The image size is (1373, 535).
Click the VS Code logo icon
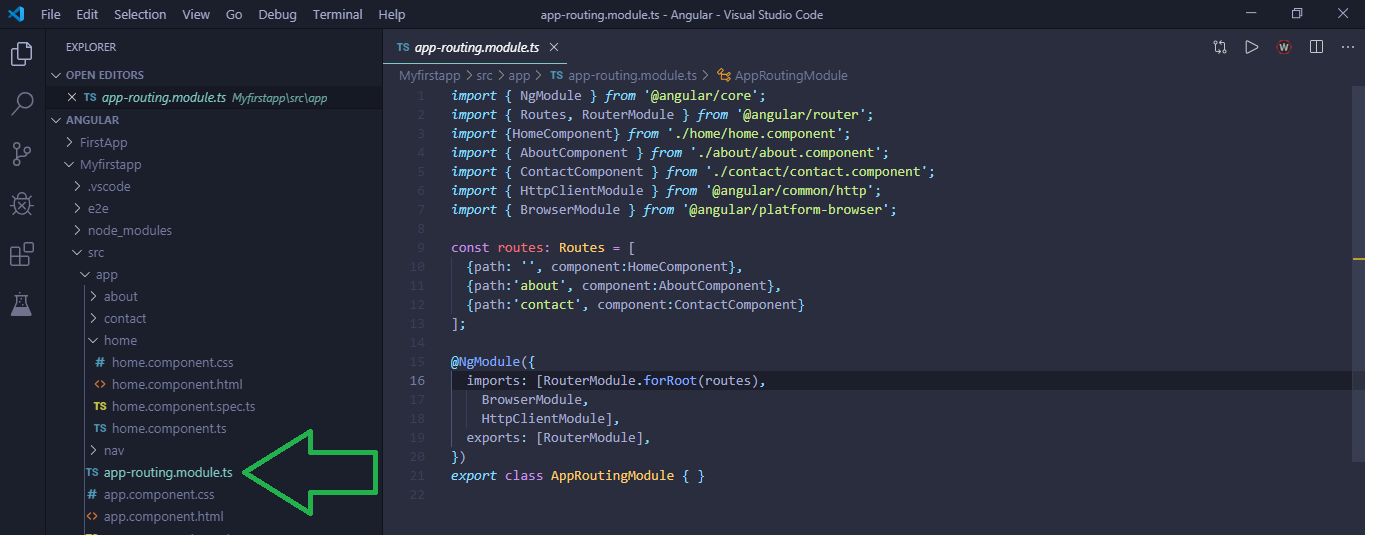(x=16, y=14)
